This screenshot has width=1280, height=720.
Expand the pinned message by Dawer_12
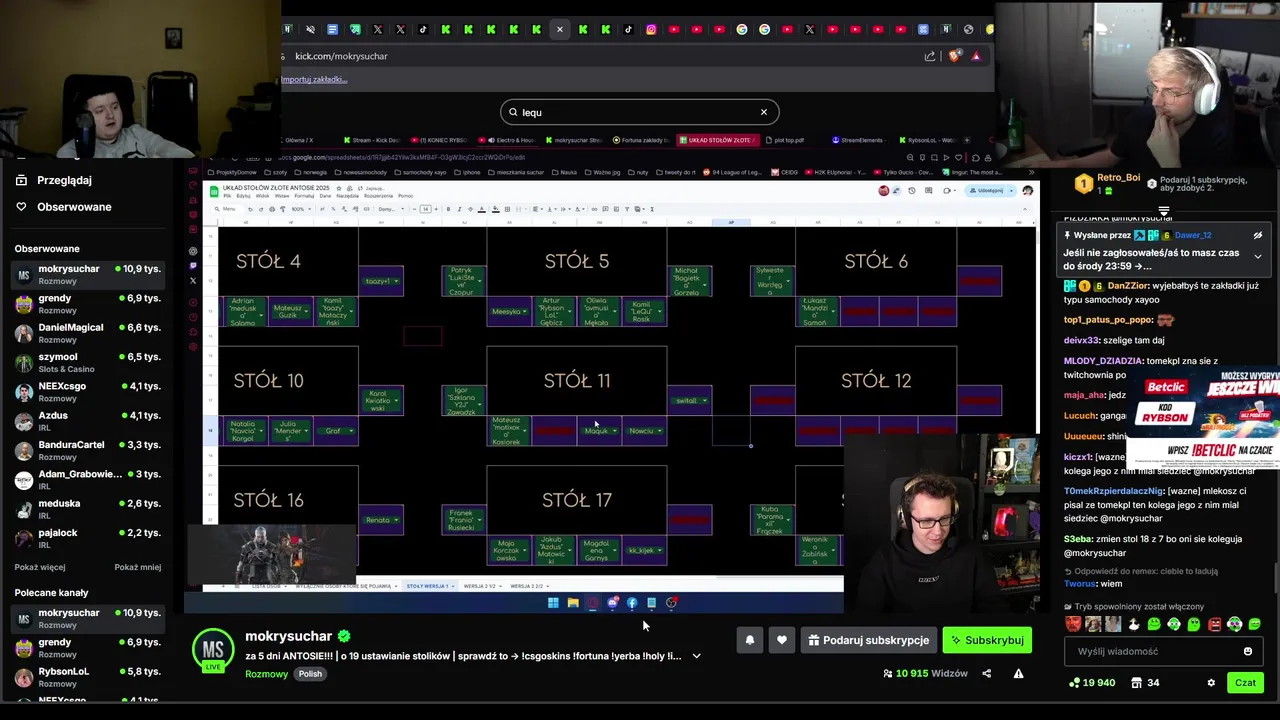coord(1258,256)
